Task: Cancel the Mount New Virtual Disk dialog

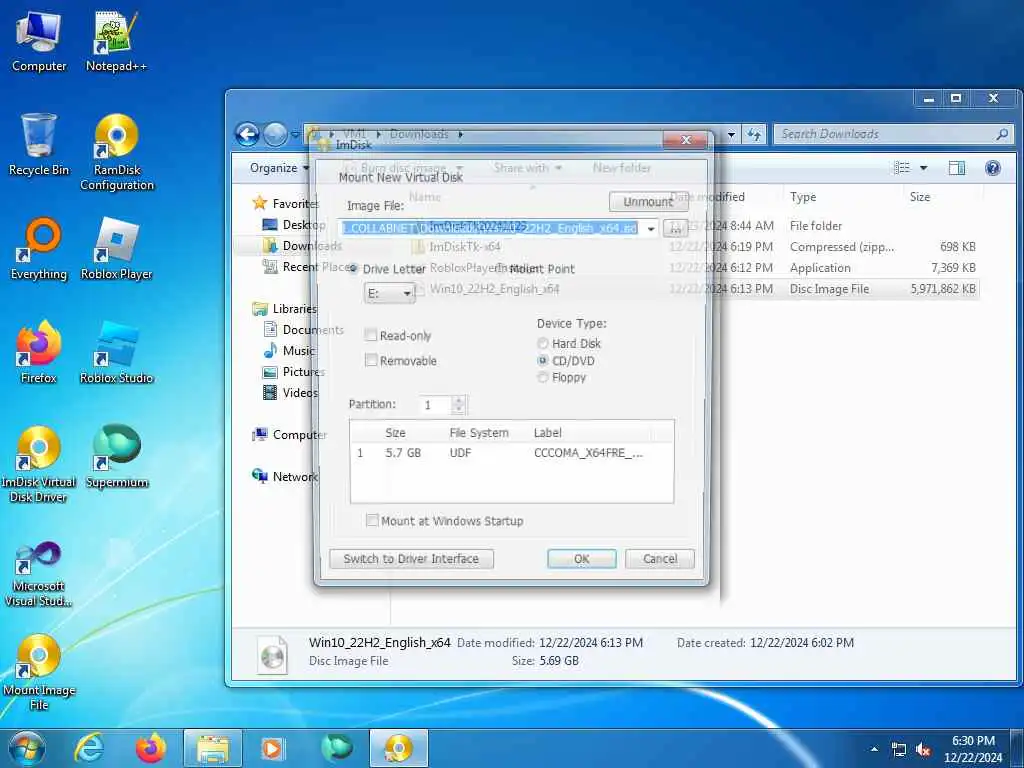Action: click(x=660, y=559)
